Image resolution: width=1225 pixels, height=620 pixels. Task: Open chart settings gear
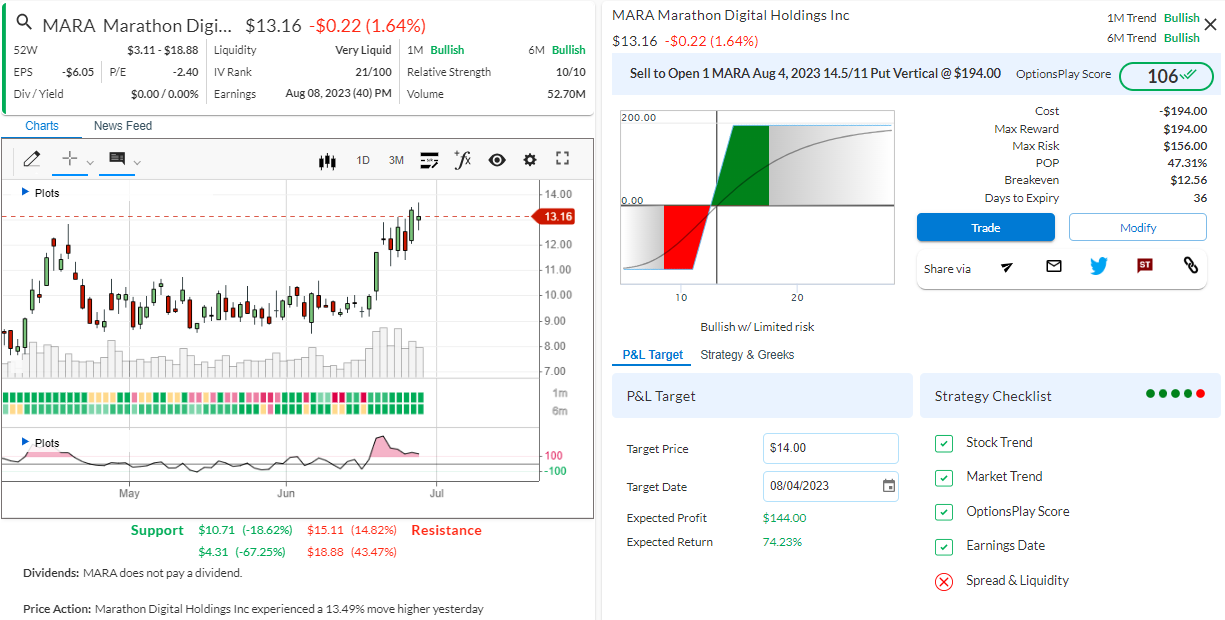tap(530, 160)
